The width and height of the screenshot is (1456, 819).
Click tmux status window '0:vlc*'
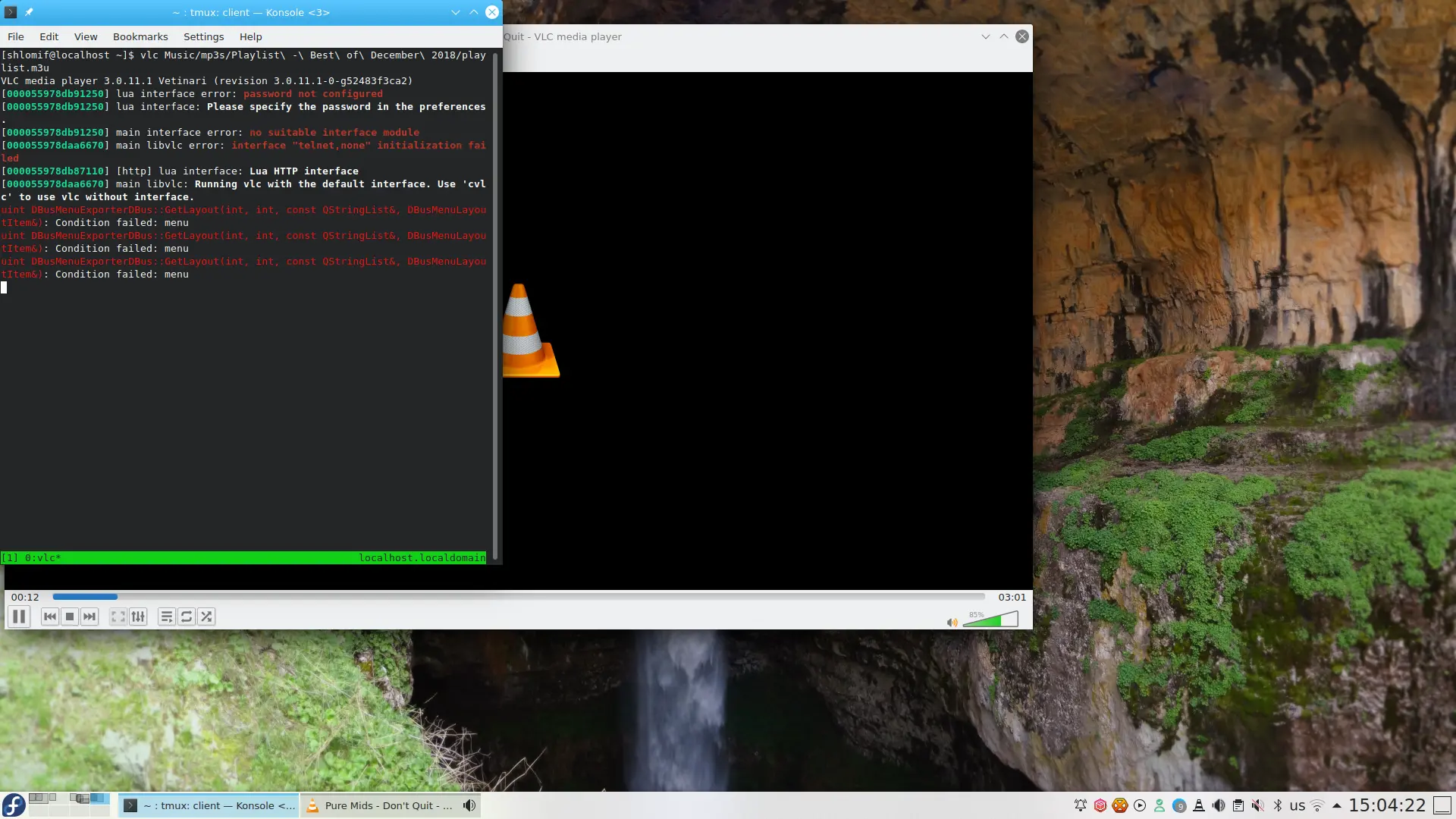click(x=42, y=557)
